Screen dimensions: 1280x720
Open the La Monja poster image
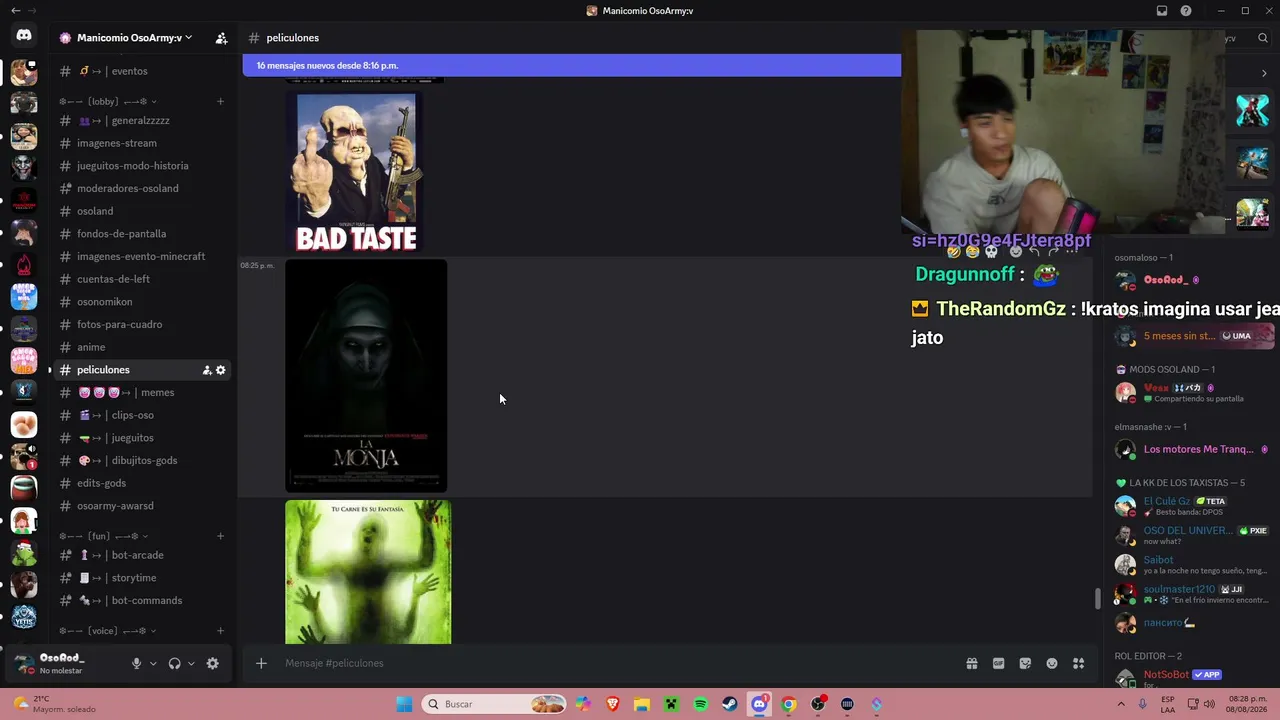(366, 376)
